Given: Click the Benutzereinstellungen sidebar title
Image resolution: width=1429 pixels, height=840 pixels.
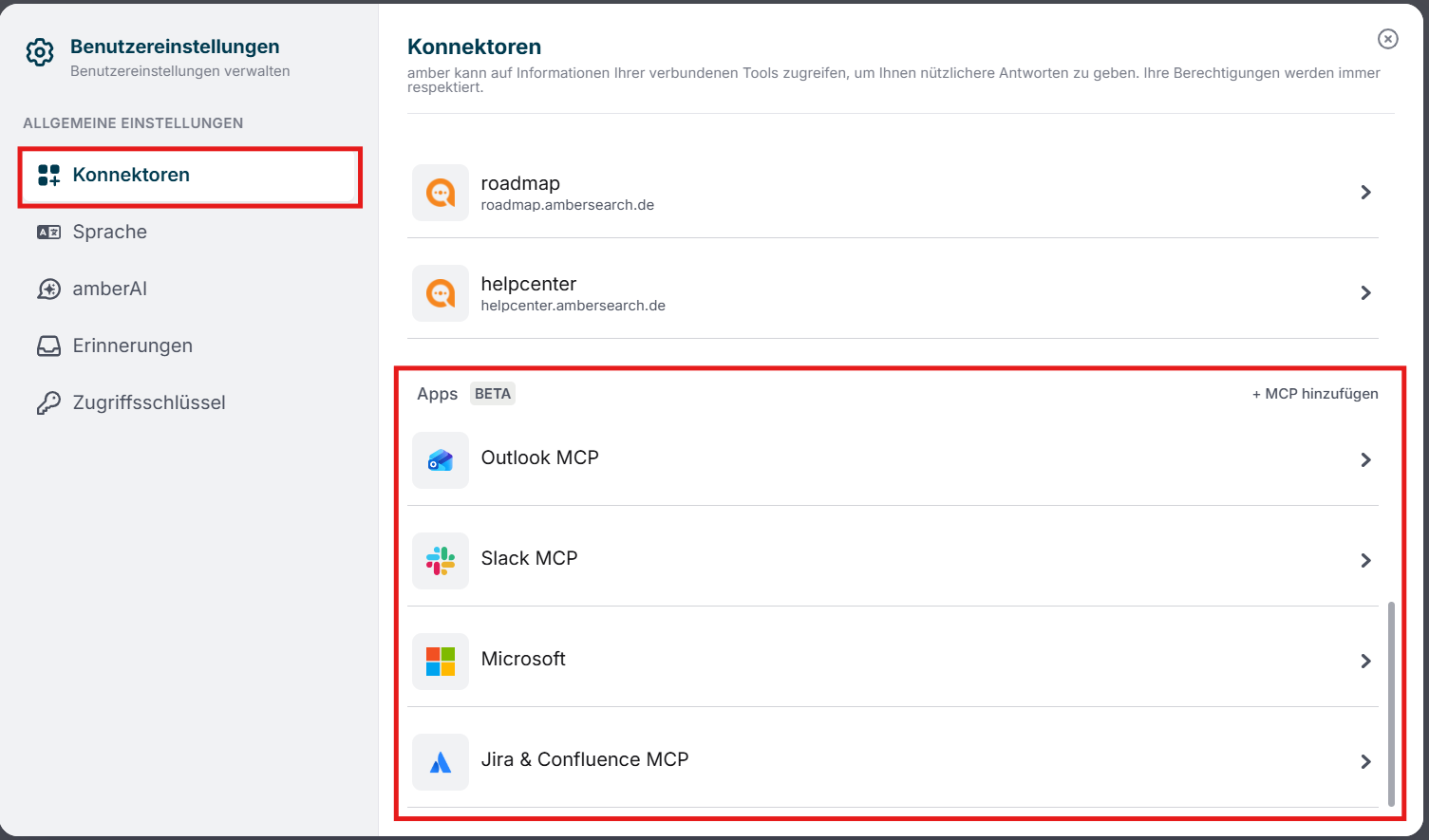Looking at the screenshot, I should point(175,47).
